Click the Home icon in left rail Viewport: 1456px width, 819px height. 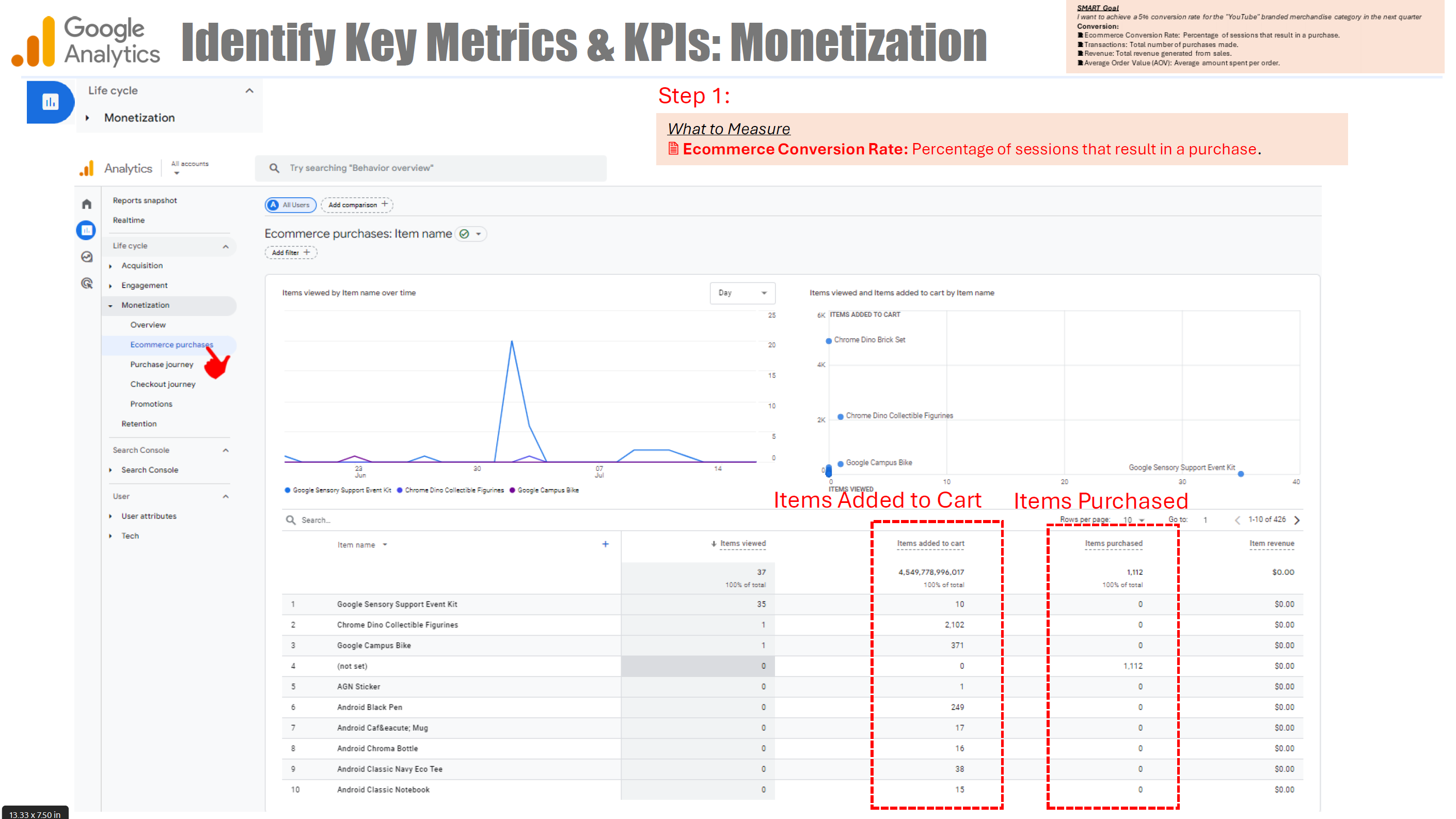click(86, 204)
